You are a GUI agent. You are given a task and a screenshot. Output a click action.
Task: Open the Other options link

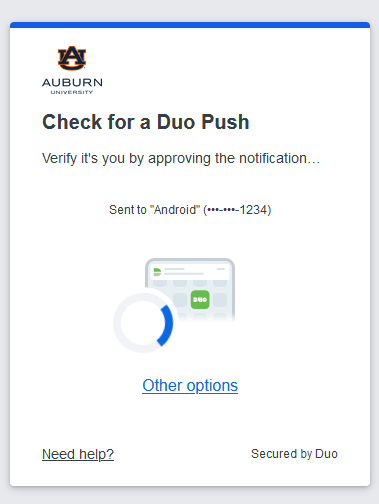pyautogui.click(x=190, y=386)
